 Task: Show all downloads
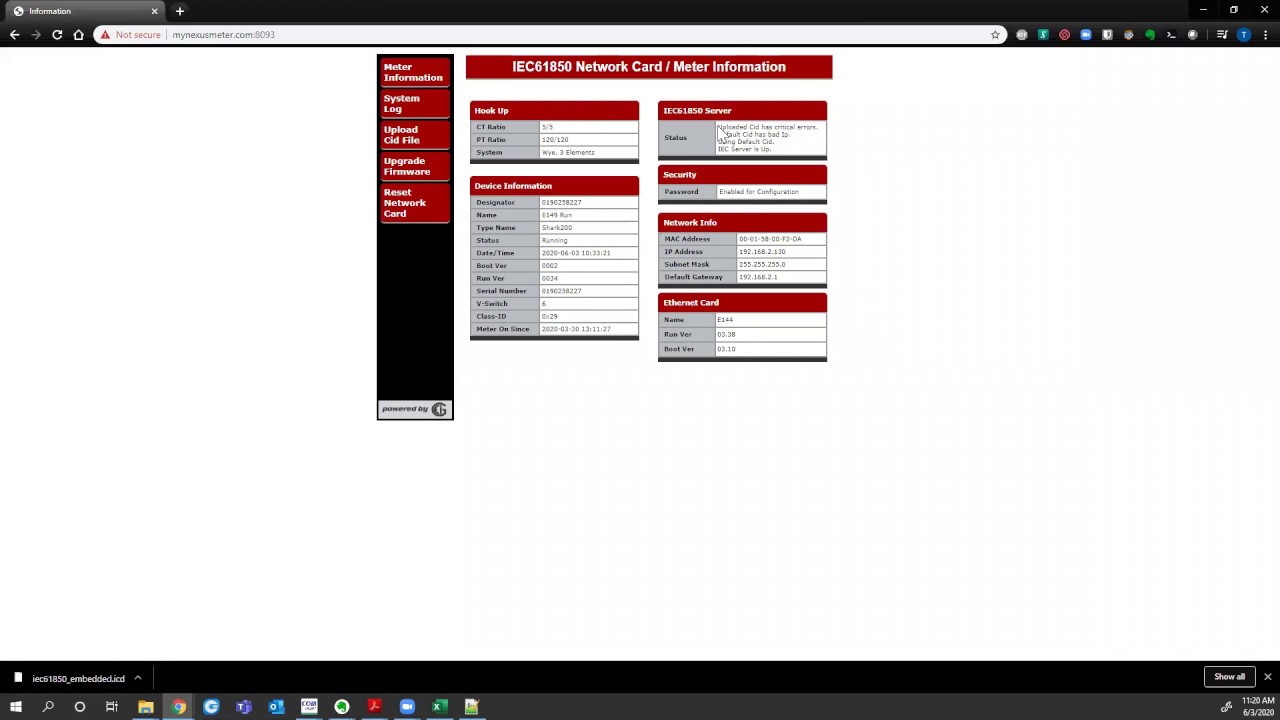point(1229,677)
